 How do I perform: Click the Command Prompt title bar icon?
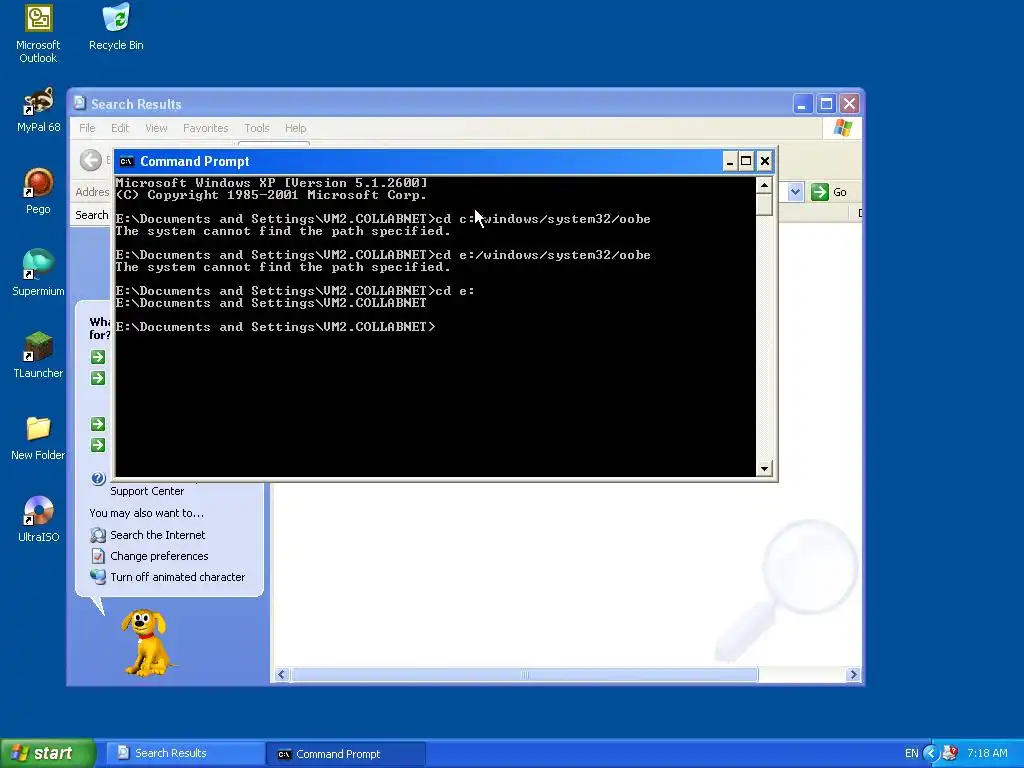[x=127, y=161]
